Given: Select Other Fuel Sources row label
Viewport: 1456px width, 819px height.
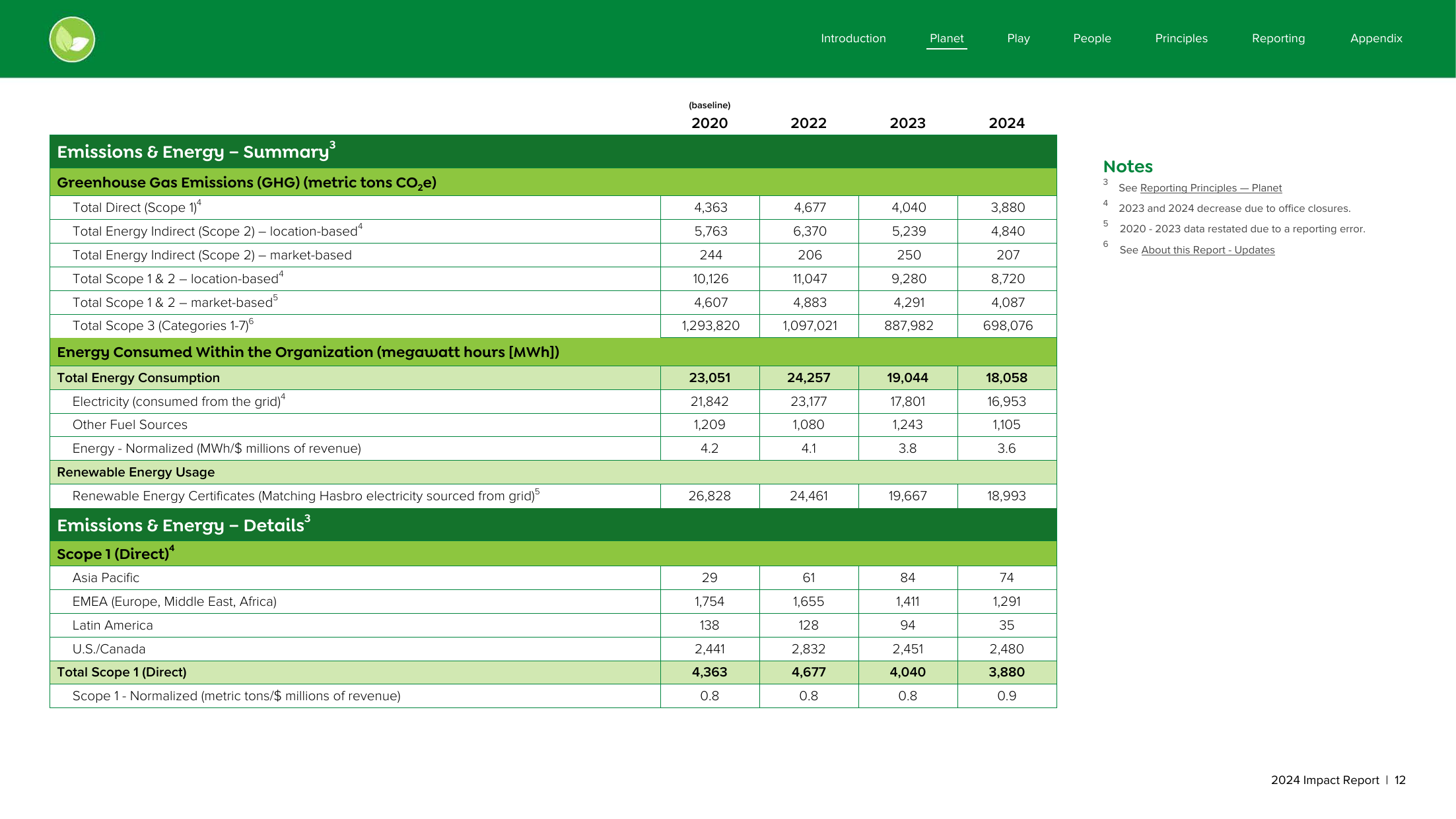Looking at the screenshot, I should click(129, 425).
